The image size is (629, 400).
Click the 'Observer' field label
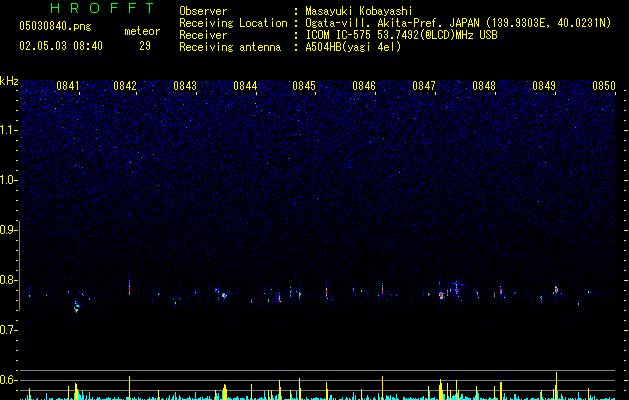[x=203, y=11]
